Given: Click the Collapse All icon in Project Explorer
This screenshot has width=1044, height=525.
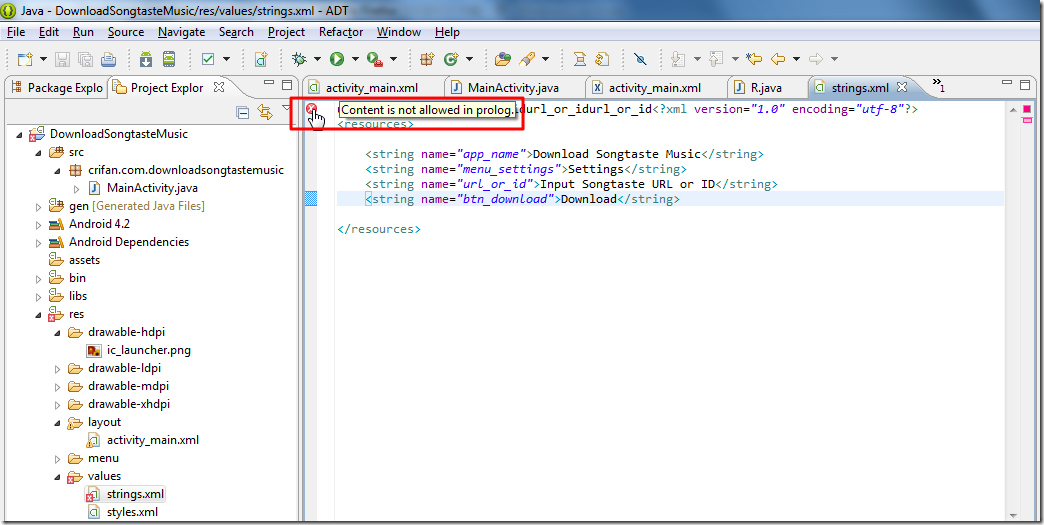Looking at the screenshot, I should [243, 112].
